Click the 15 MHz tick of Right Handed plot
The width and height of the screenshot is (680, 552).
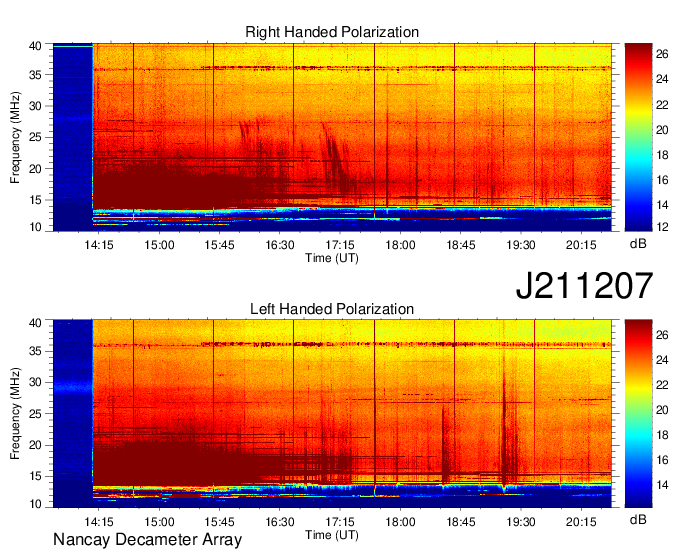click(35, 200)
